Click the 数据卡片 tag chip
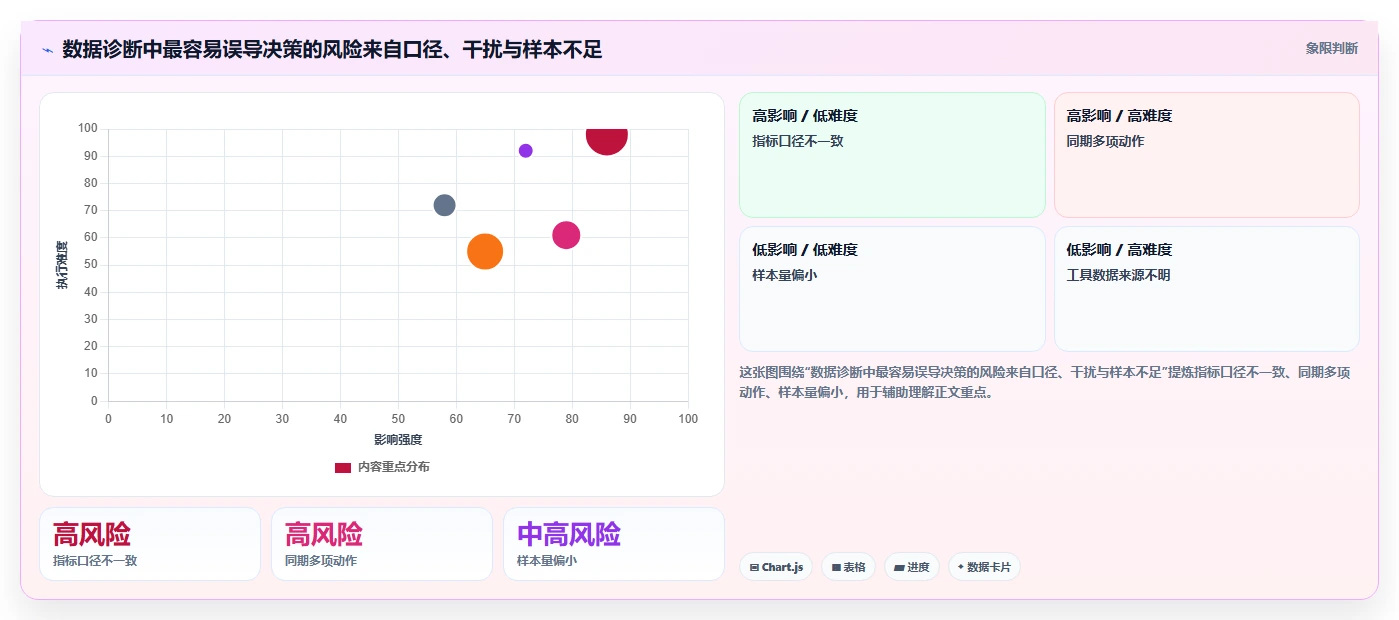 pos(984,567)
